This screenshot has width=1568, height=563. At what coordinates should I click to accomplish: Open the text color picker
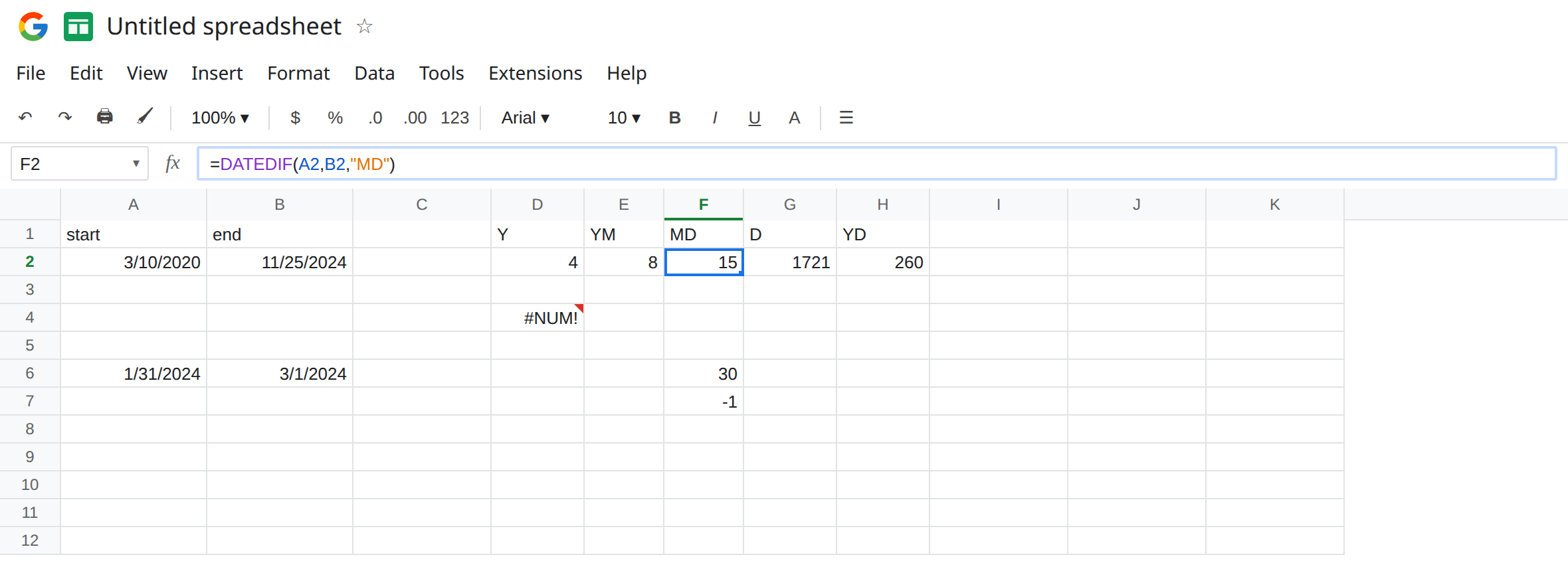(795, 118)
